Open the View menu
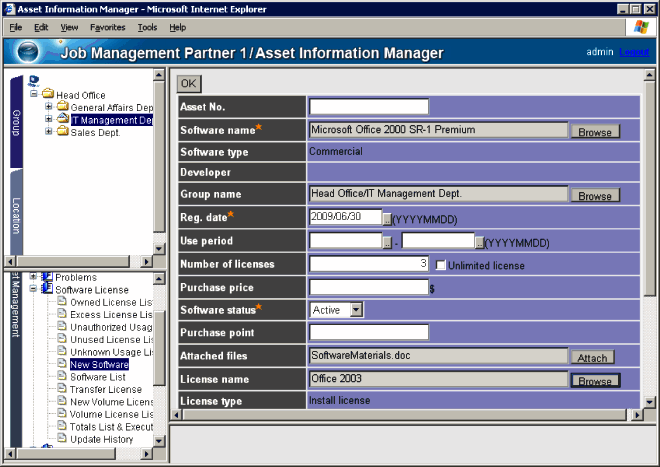660x467 pixels. [x=69, y=27]
